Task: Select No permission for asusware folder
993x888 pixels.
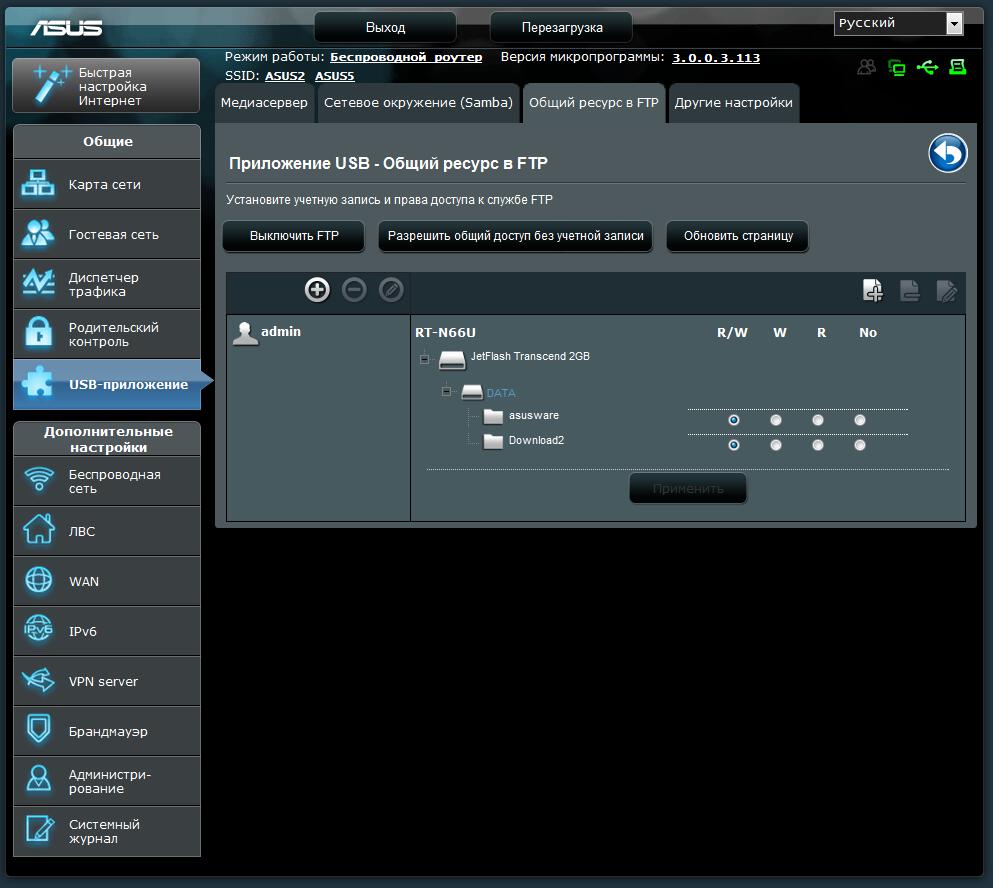Action: (860, 420)
